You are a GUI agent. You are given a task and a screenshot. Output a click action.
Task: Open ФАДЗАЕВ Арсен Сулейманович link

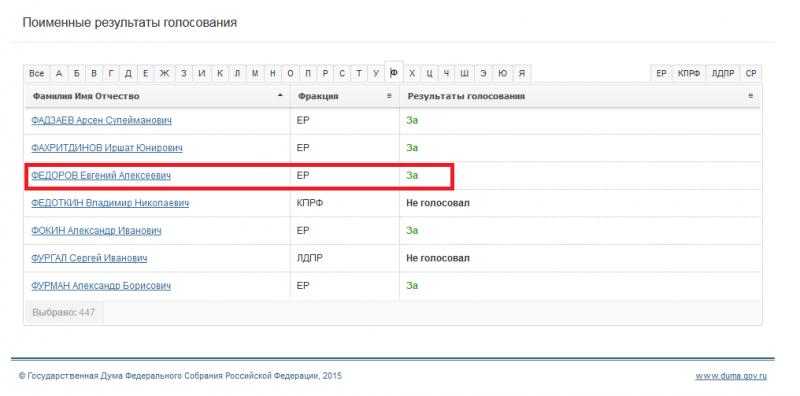101,120
